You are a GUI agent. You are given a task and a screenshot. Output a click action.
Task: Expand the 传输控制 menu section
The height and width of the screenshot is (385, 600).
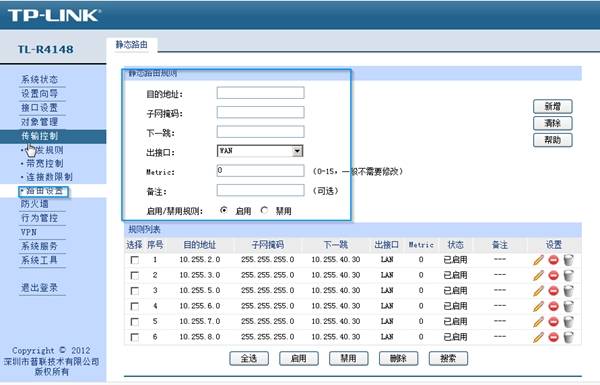(x=39, y=136)
